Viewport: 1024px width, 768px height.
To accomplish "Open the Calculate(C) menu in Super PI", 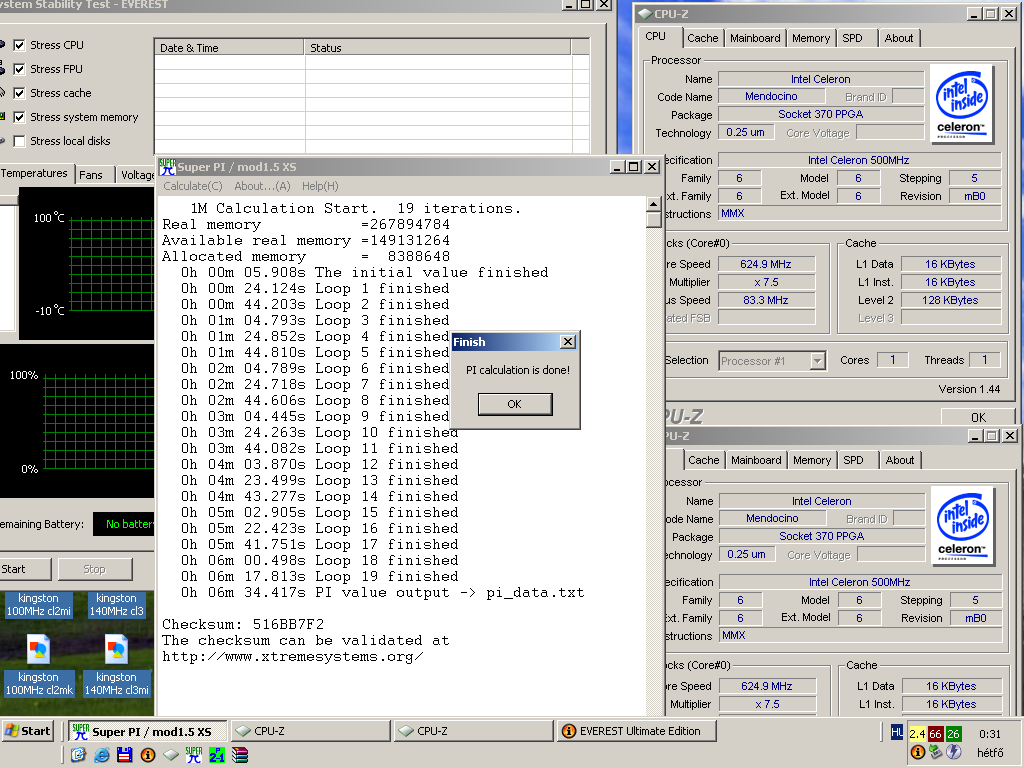I will coord(193,186).
